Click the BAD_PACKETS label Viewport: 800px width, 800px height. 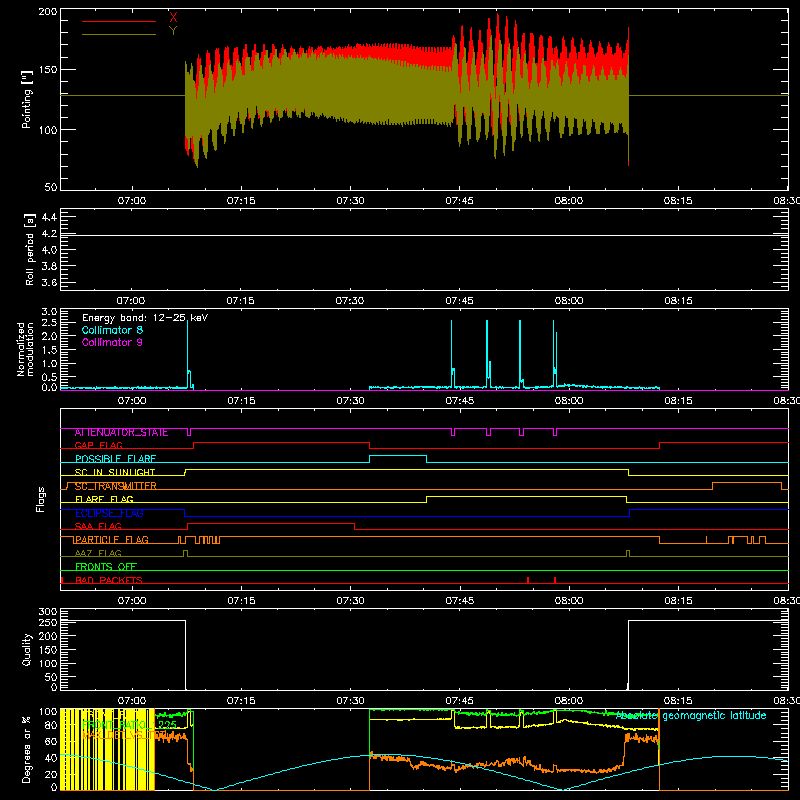[x=109, y=580]
